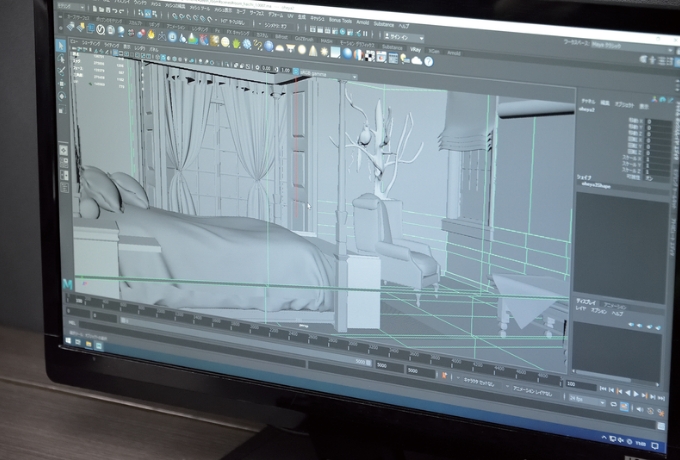Click the cone spotlight shelf icon
The height and width of the screenshot is (460, 680).
(313, 51)
